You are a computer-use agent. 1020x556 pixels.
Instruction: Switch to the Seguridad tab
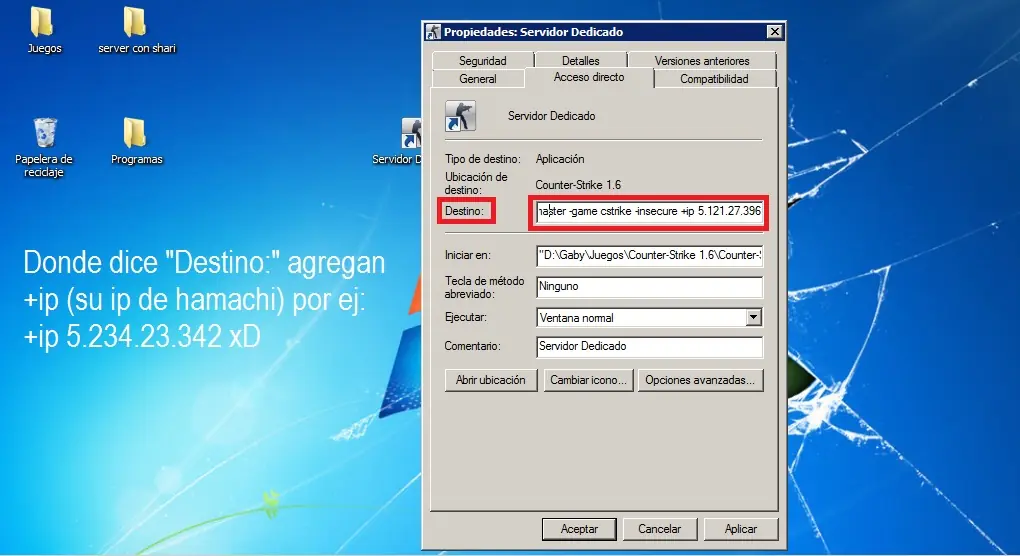coord(482,60)
